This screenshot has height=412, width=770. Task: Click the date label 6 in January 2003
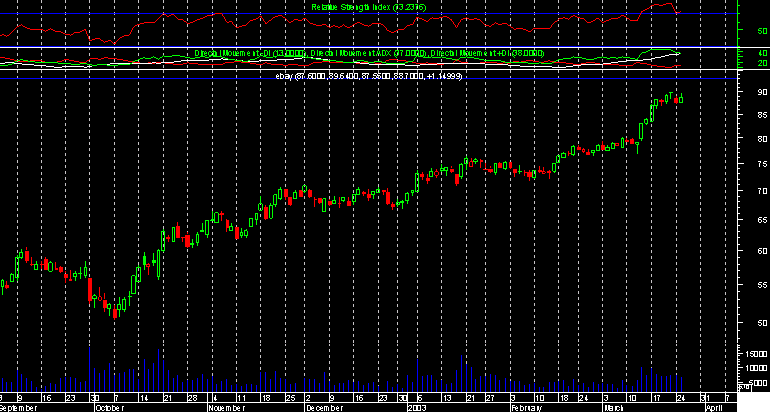[419, 398]
